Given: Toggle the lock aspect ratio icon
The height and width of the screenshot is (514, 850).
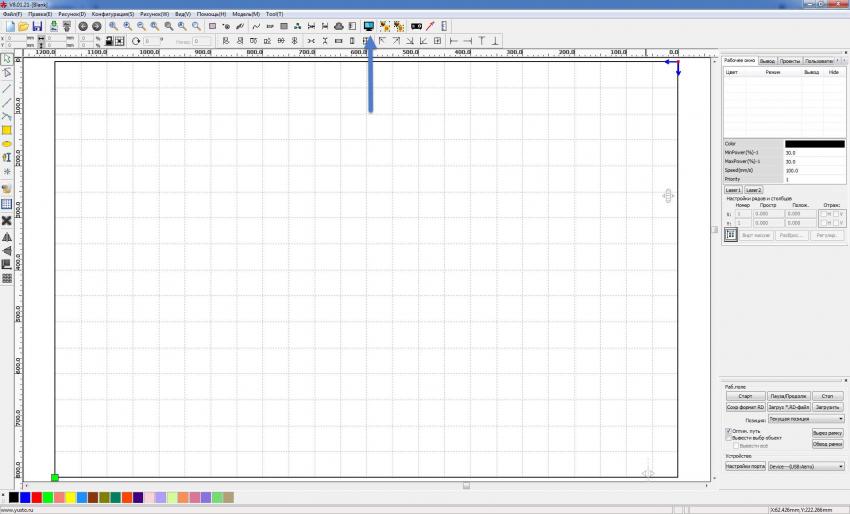Looking at the screenshot, I should pyautogui.click(x=108, y=41).
